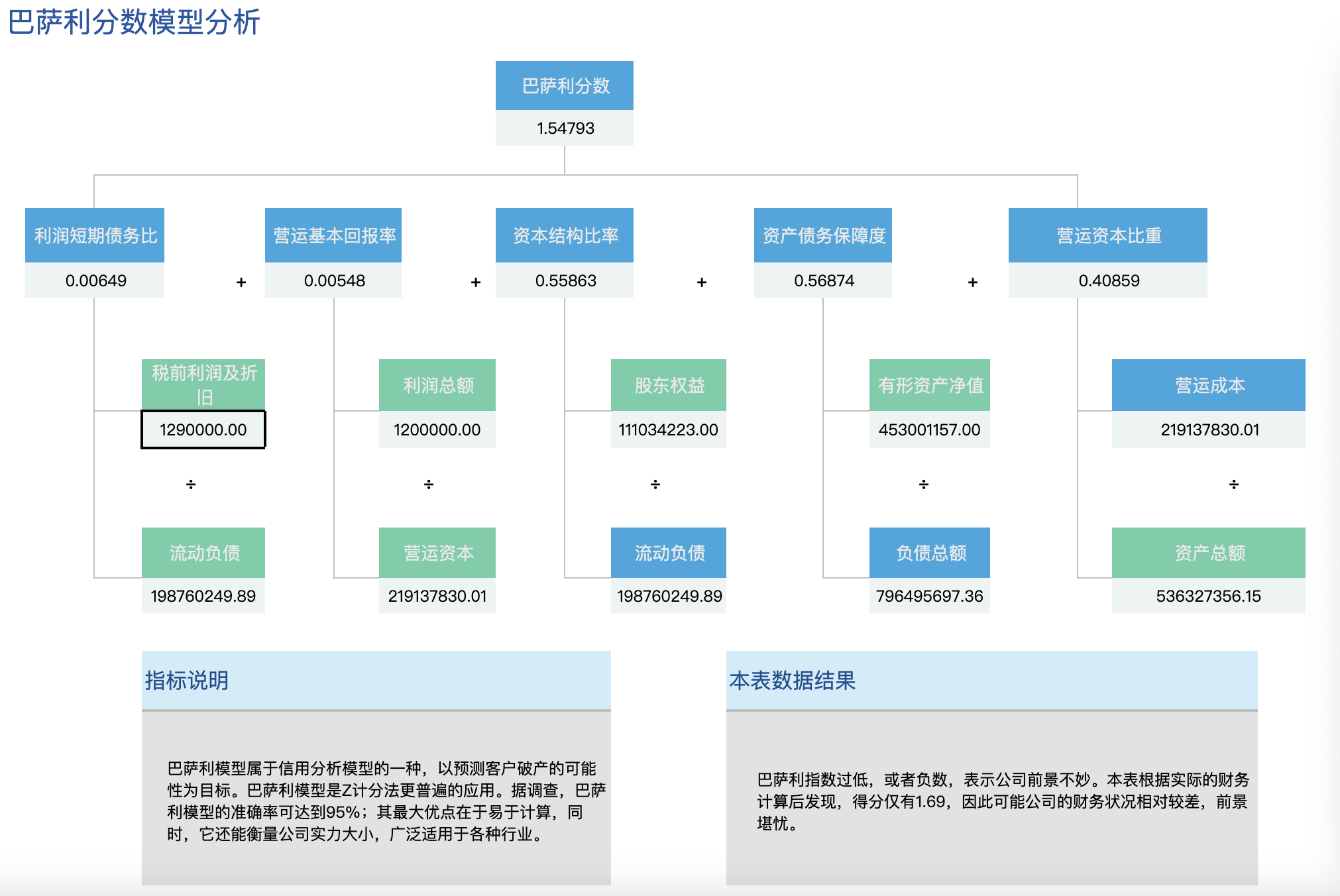This screenshot has width=1340, height=896.
Task: Select the 股东权益 label
Action: tap(669, 385)
